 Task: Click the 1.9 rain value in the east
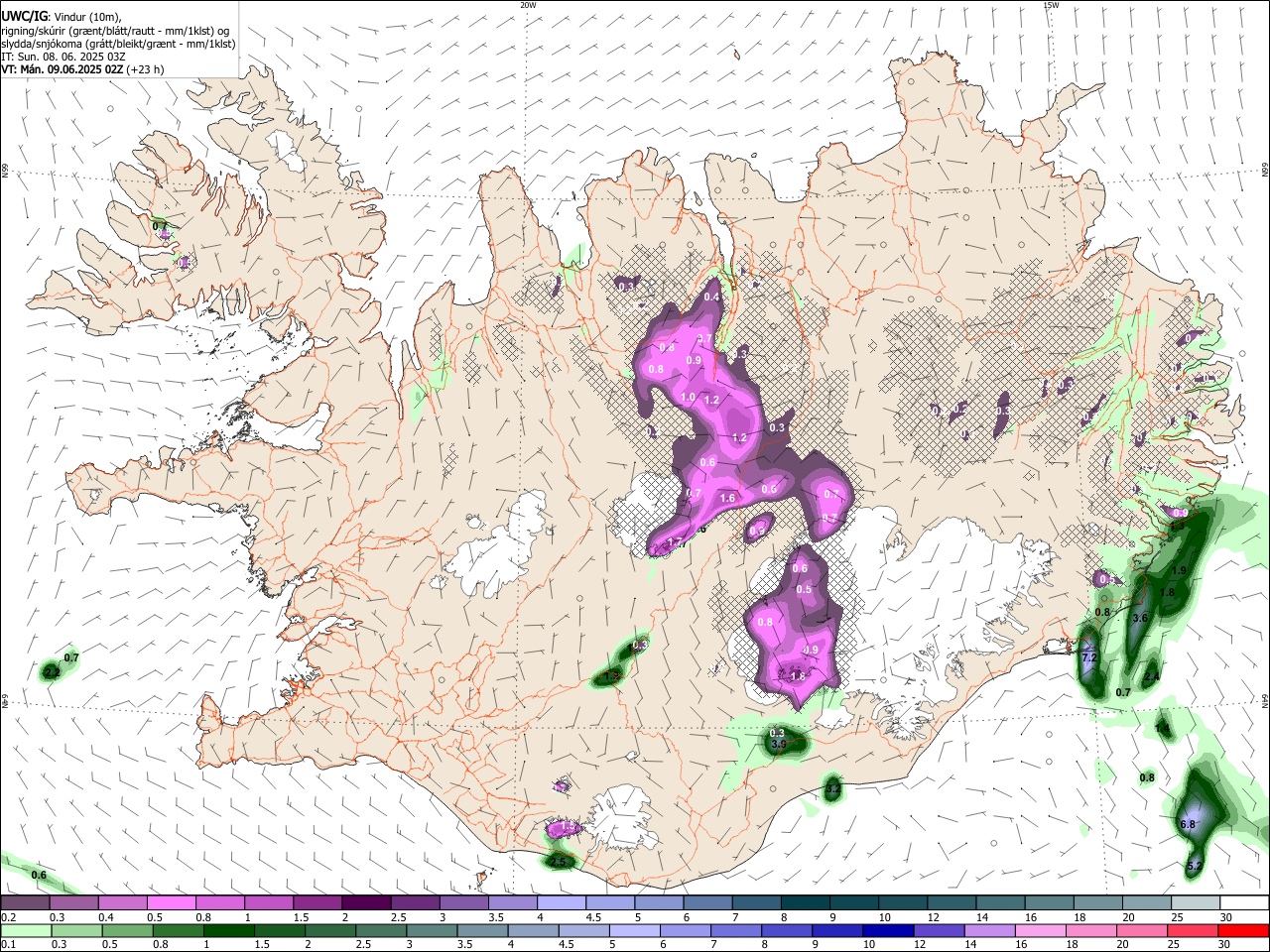(x=1180, y=571)
